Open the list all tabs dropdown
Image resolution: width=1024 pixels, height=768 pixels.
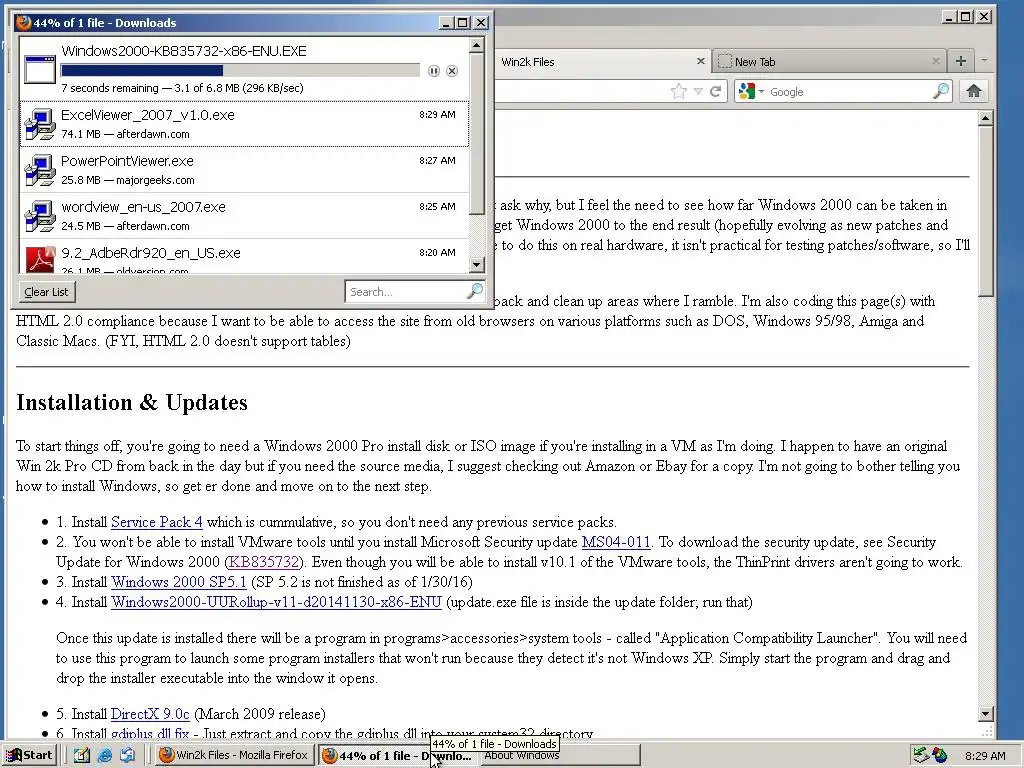point(984,61)
